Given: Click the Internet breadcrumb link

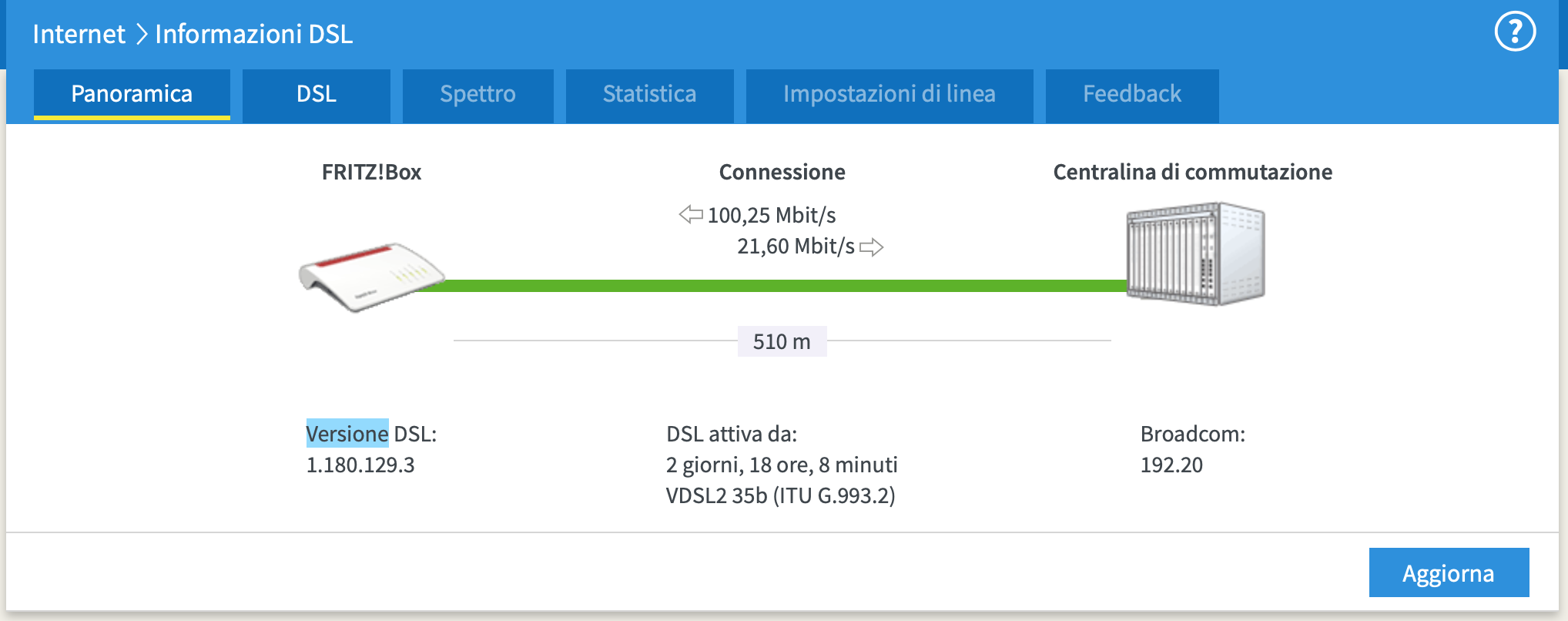Looking at the screenshot, I should 79,34.
